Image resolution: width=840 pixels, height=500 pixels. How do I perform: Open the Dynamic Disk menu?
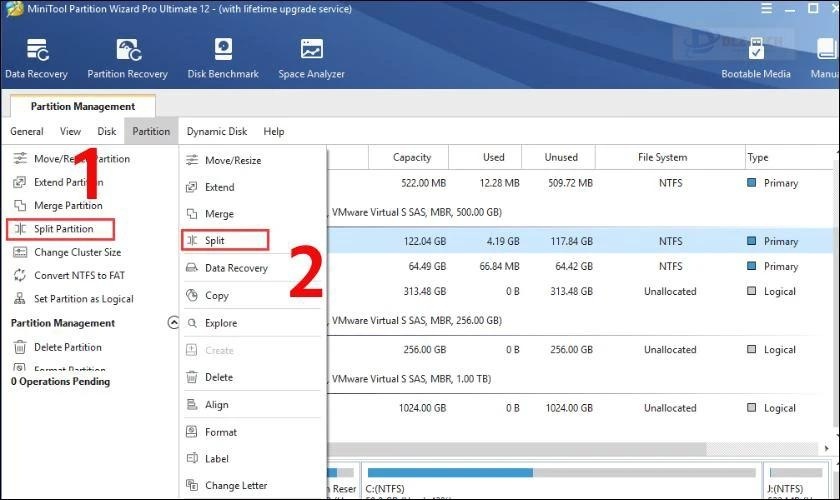(217, 131)
